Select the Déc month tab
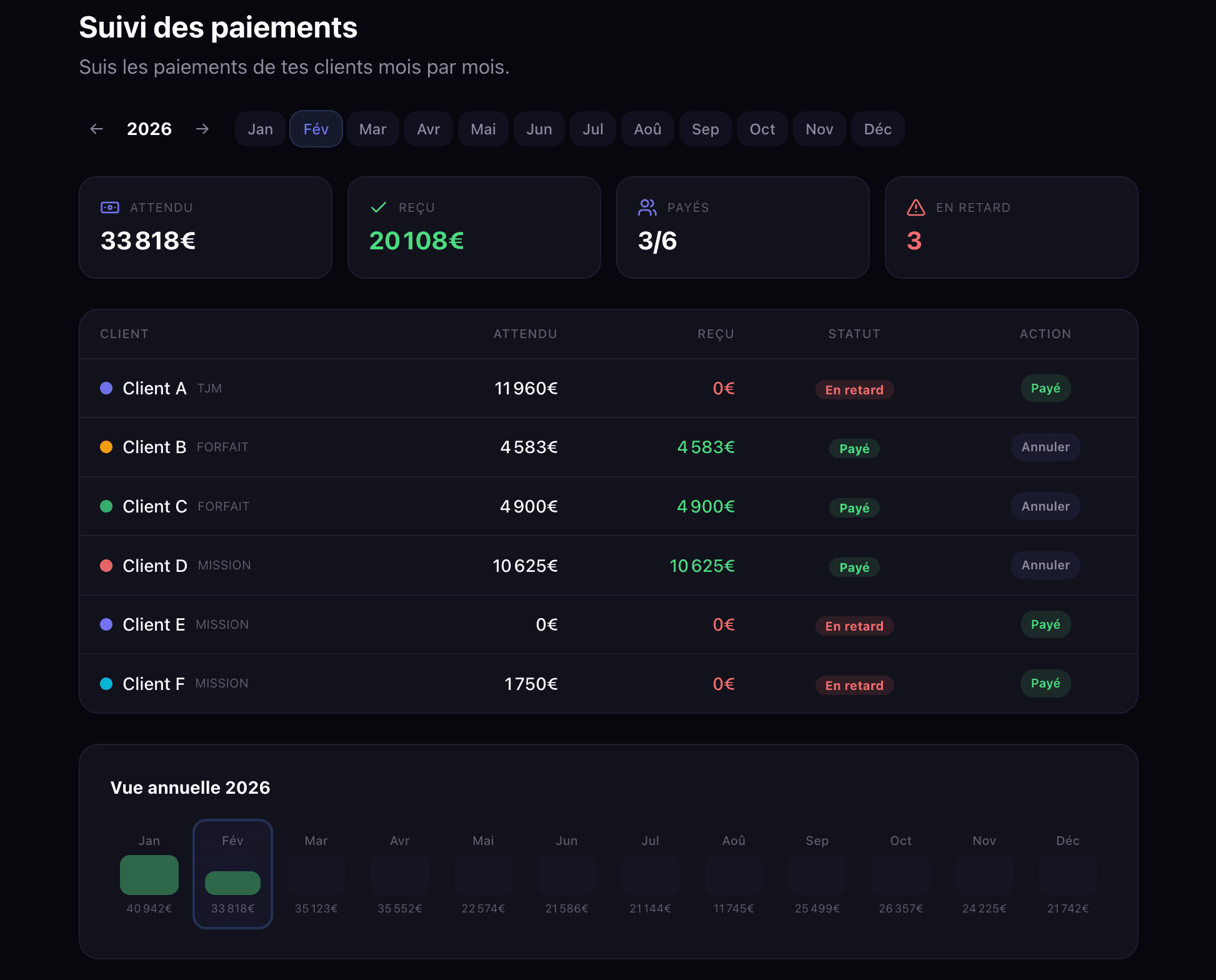This screenshot has height=980, width=1216. [x=877, y=129]
